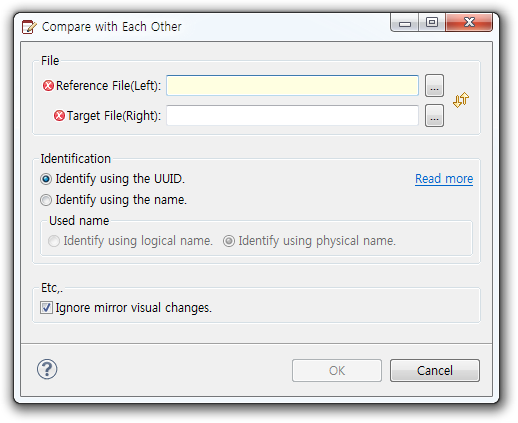Minimize the Compare with Each Other dialog
The width and height of the screenshot is (518, 423).
click(x=405, y=23)
